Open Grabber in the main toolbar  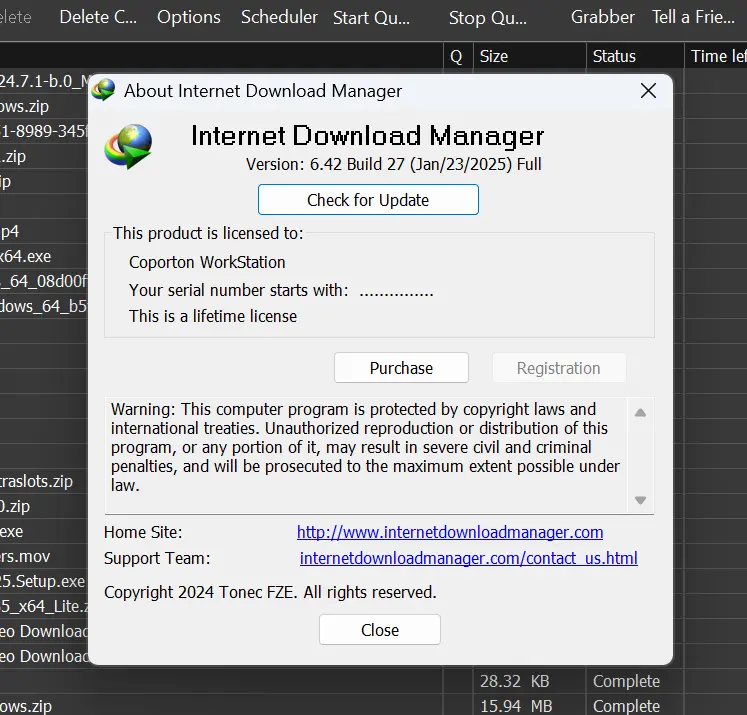click(603, 17)
